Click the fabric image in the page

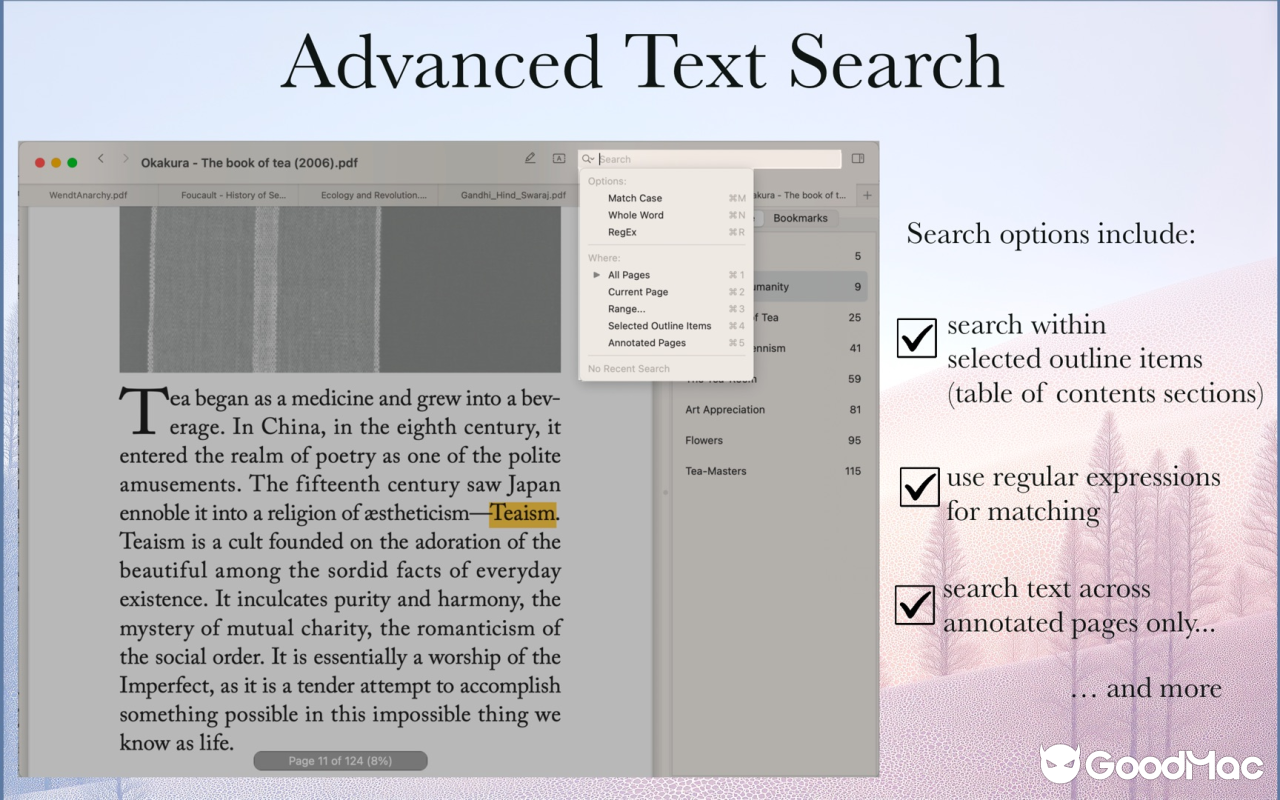tap(340, 289)
